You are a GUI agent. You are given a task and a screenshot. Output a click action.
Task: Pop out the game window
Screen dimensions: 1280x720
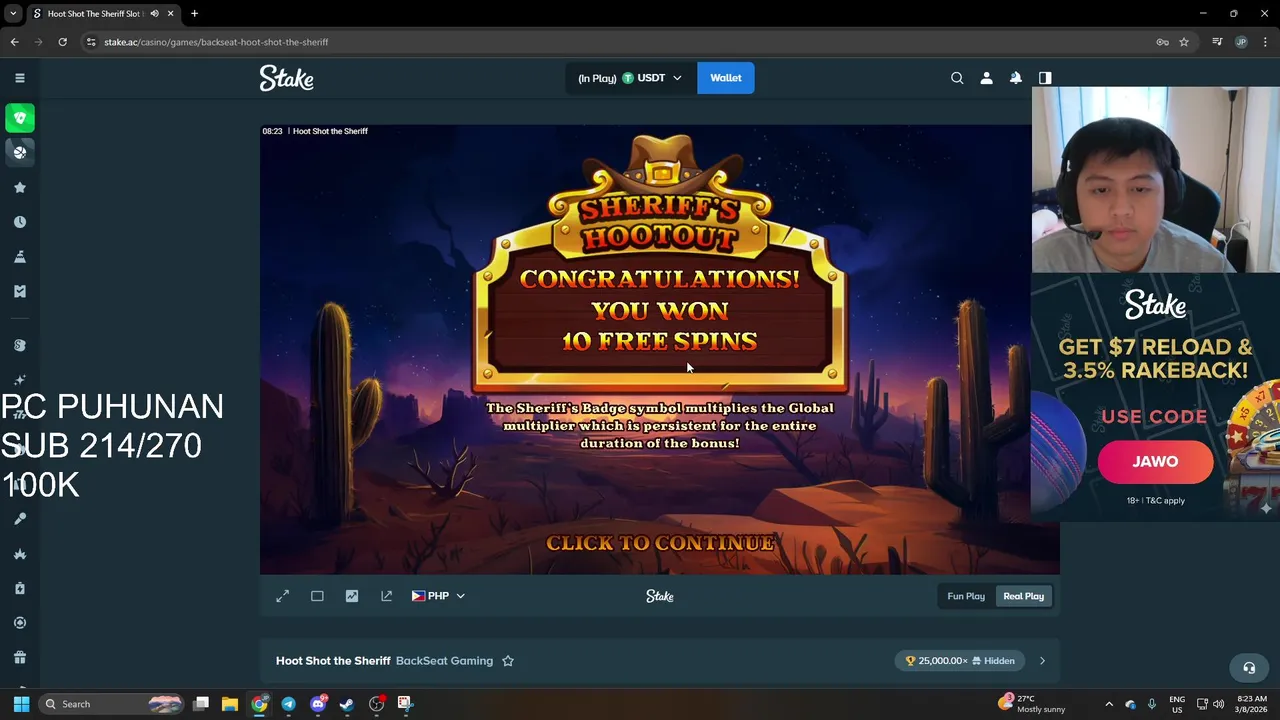pyautogui.click(x=386, y=596)
